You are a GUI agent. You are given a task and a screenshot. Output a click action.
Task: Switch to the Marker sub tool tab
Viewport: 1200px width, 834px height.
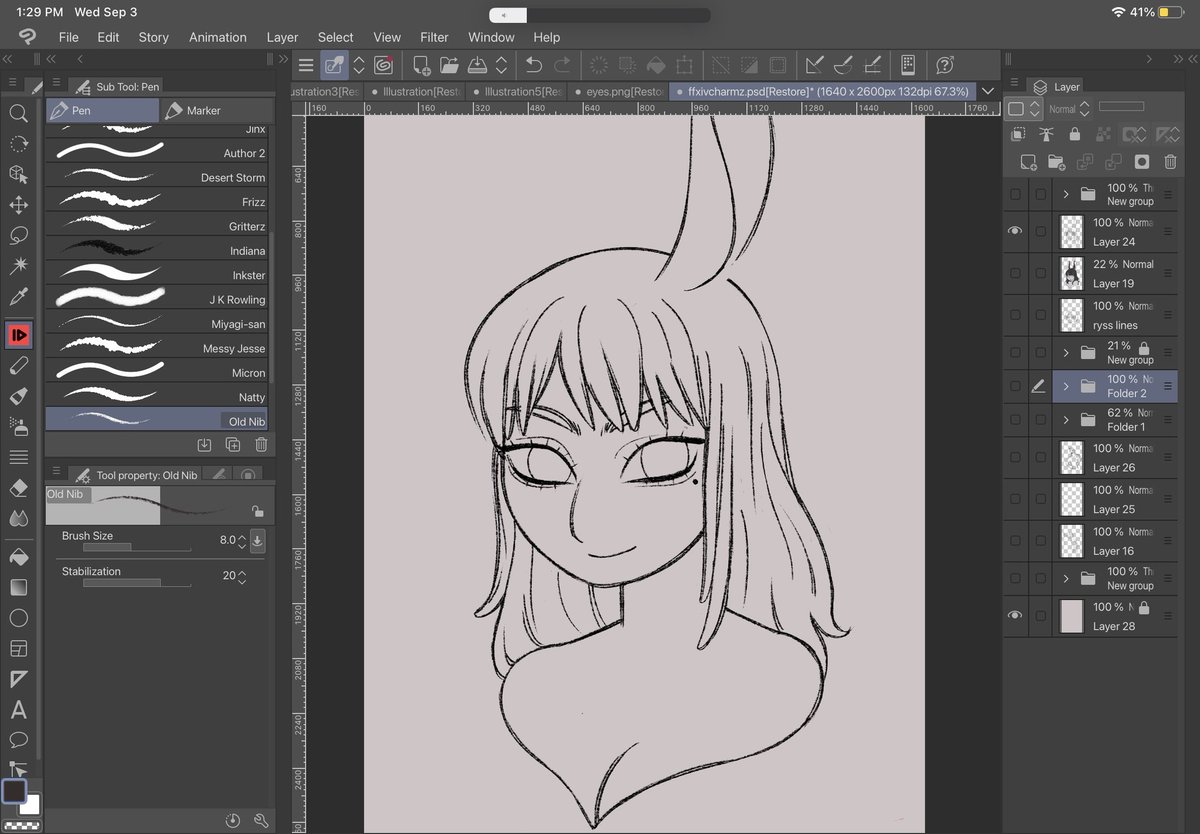(215, 110)
